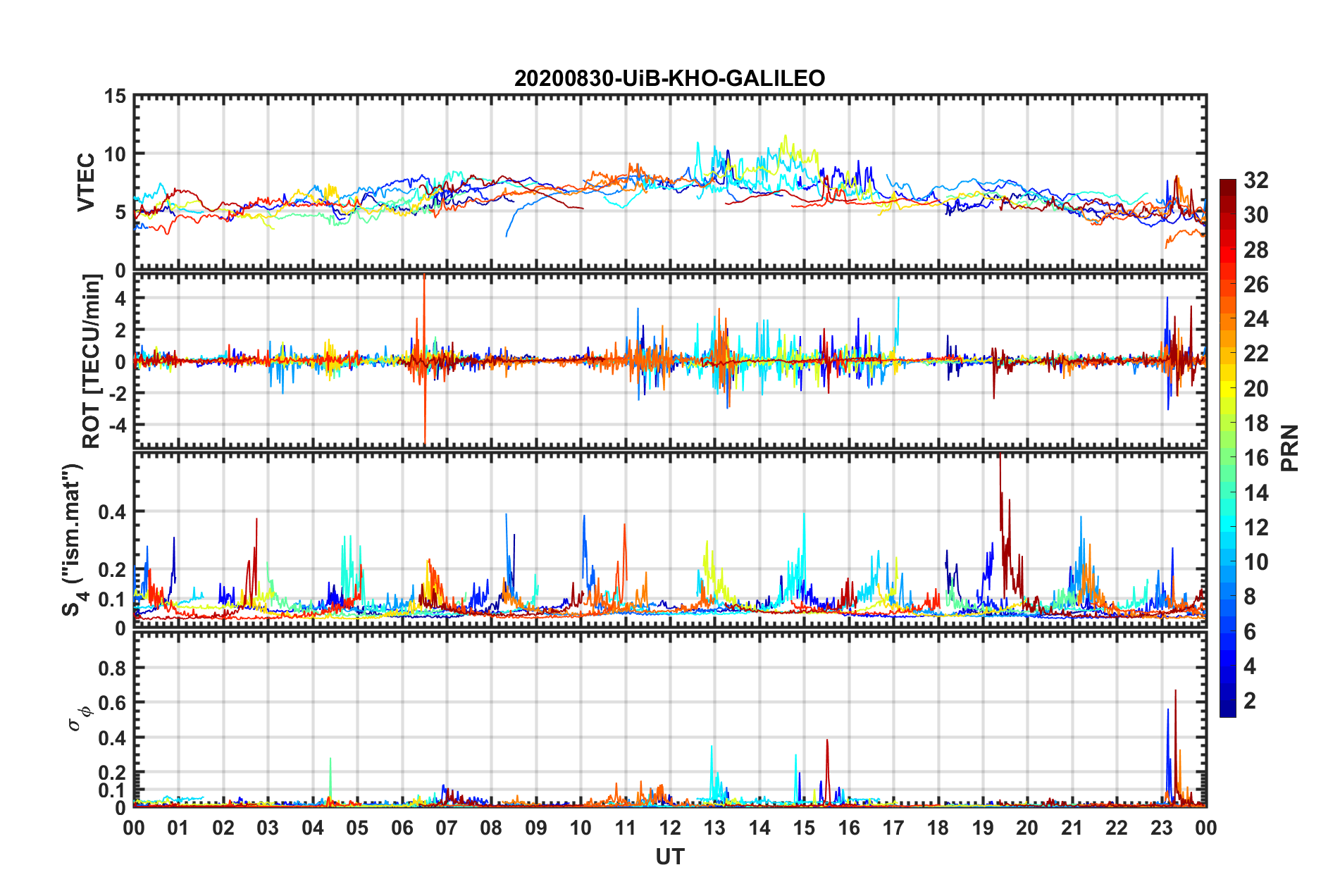Image resolution: width=1340 pixels, height=896 pixels.
Task: Click the VTEC y-axis label
Action: (x=85, y=182)
